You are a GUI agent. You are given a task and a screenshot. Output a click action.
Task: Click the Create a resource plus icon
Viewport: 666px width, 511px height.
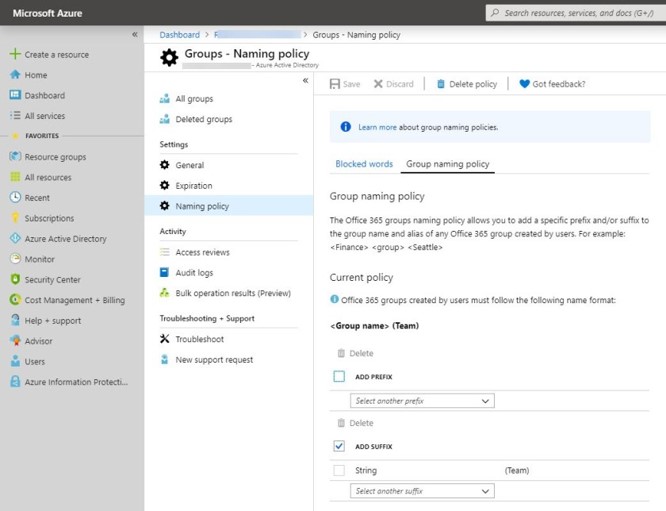15,54
